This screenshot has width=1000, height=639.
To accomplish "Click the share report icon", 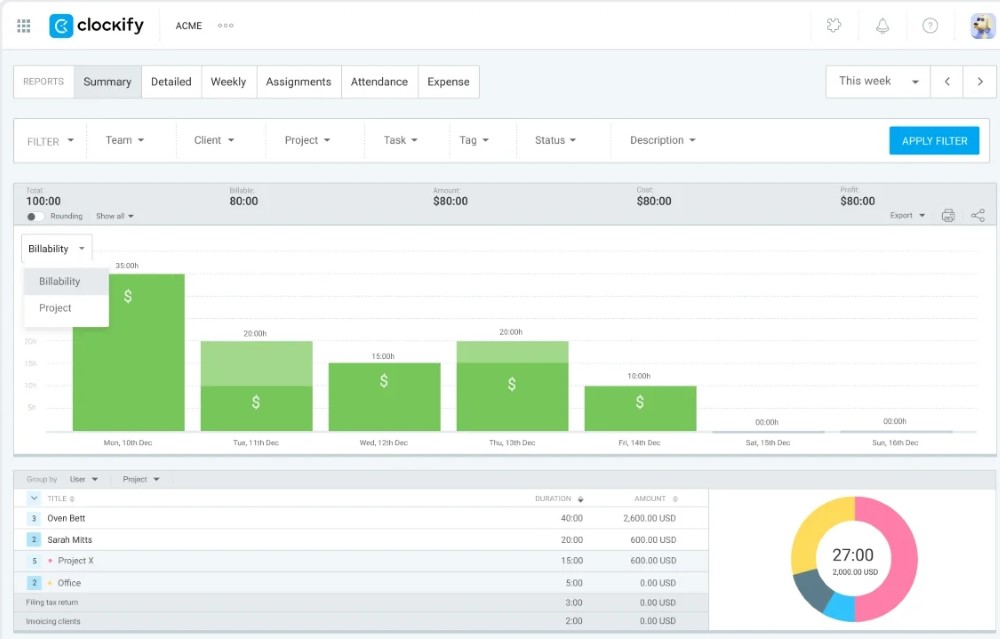I will click(x=977, y=216).
